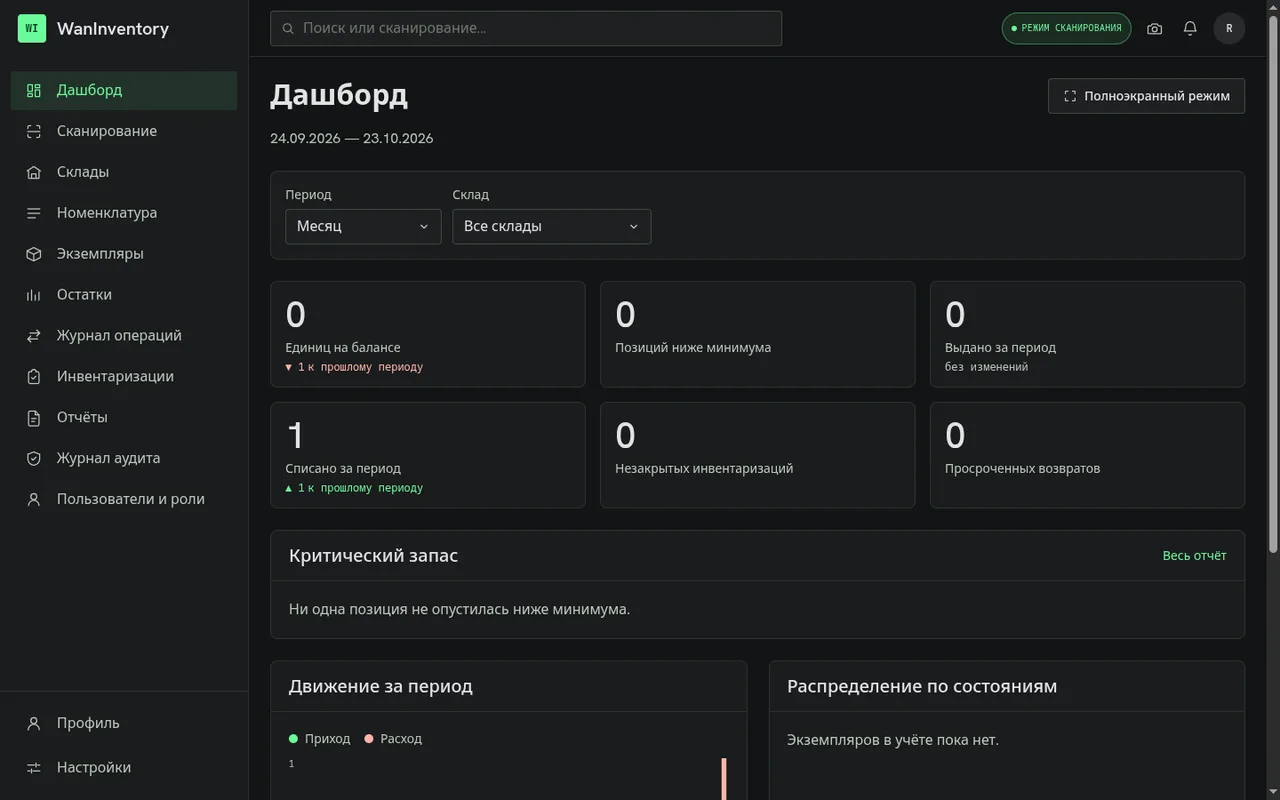The height and width of the screenshot is (800, 1280).
Task: Click the Выдано за период label
Action: pyautogui.click(x=1000, y=348)
